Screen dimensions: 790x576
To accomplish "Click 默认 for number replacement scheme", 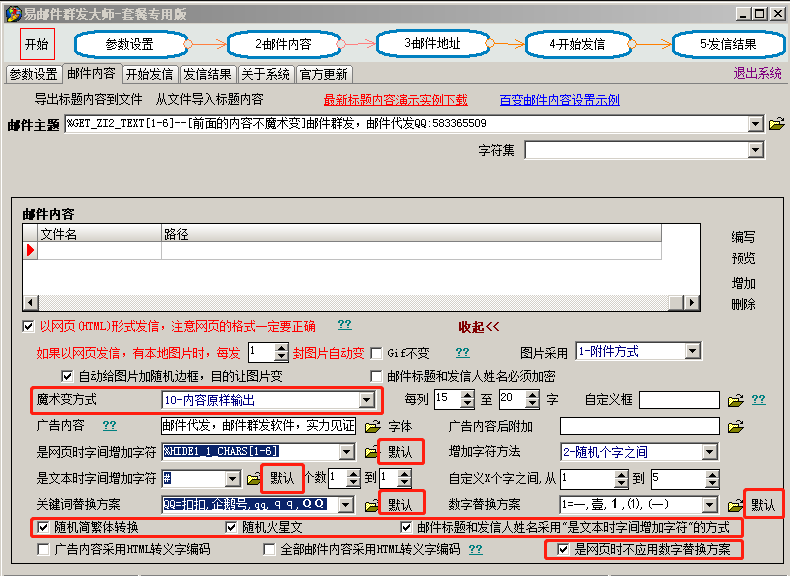I will click(x=763, y=504).
